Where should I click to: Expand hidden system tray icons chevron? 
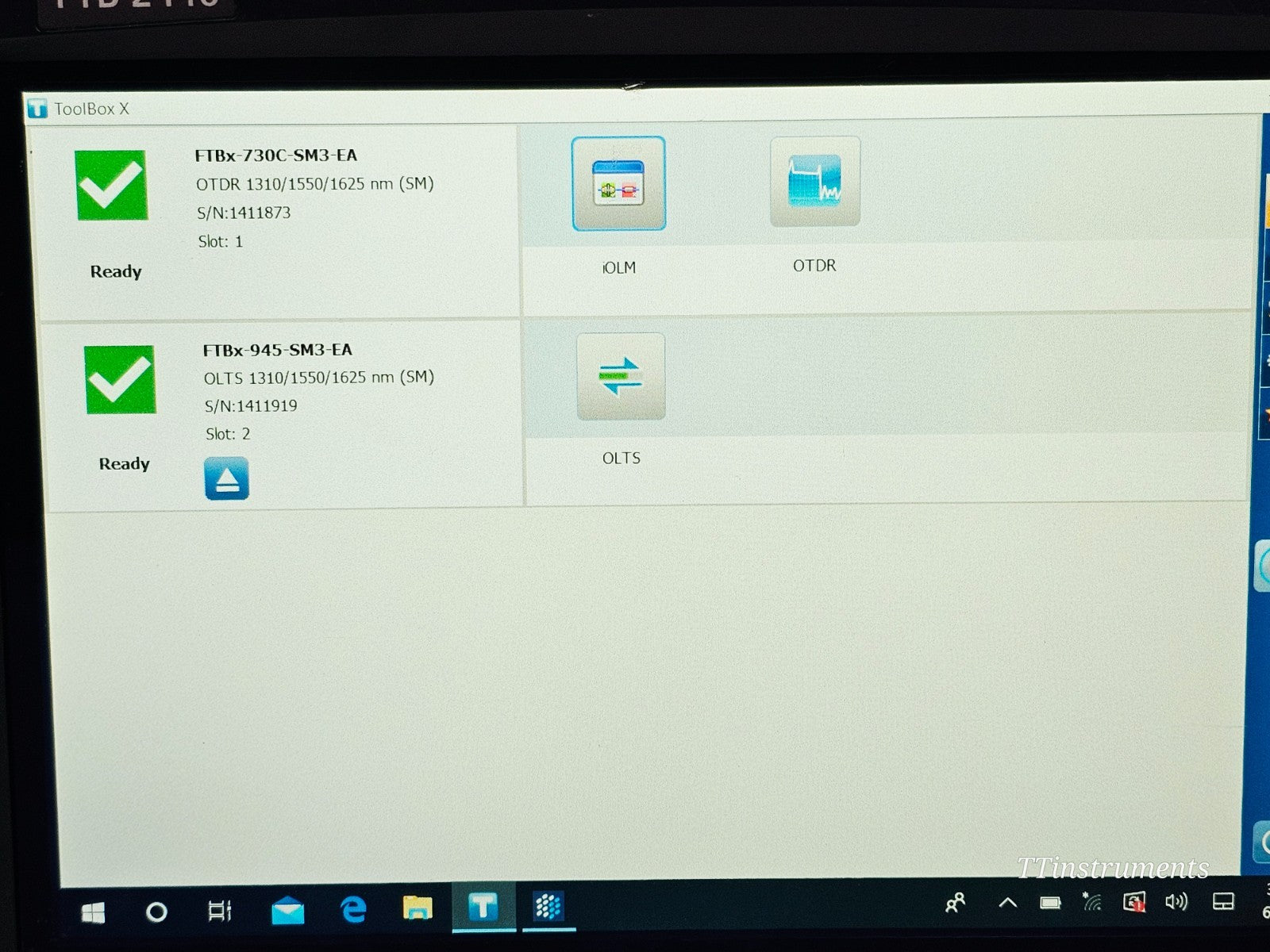tap(1008, 902)
